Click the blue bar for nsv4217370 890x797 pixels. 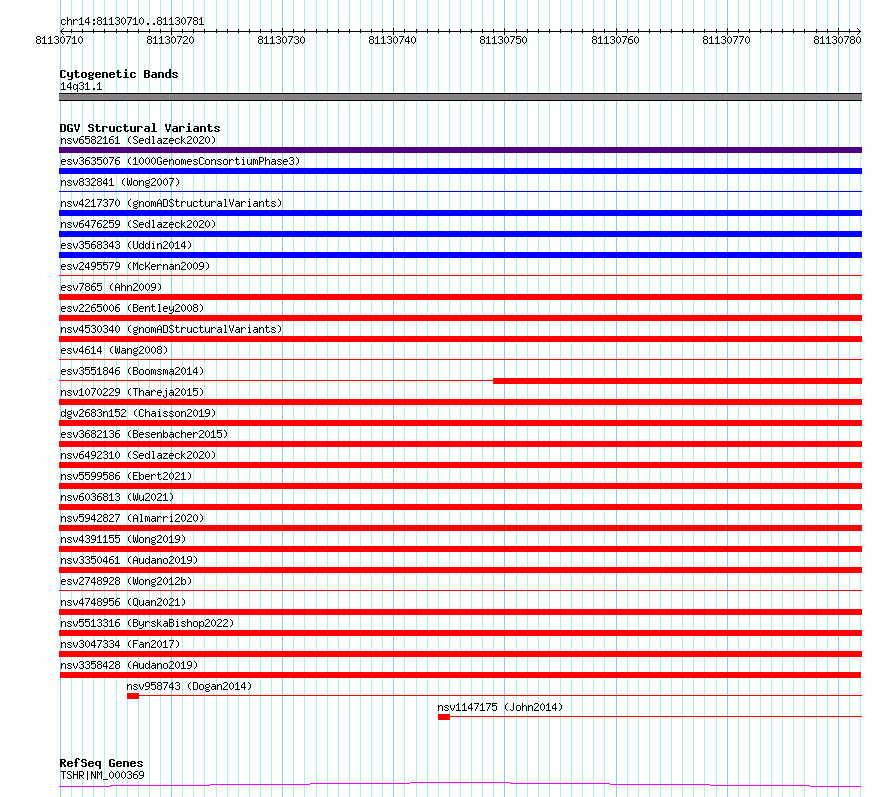(x=460, y=213)
